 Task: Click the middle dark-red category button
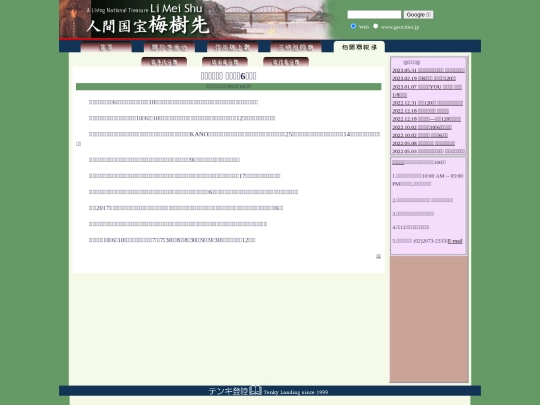pos(225,62)
